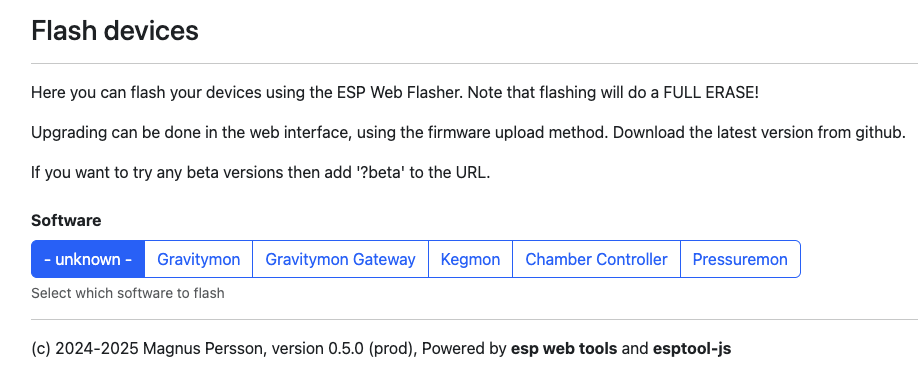This screenshot has height=380, width=918.
Task: Select the Gravitymon Gateway option
Action: click(340, 259)
